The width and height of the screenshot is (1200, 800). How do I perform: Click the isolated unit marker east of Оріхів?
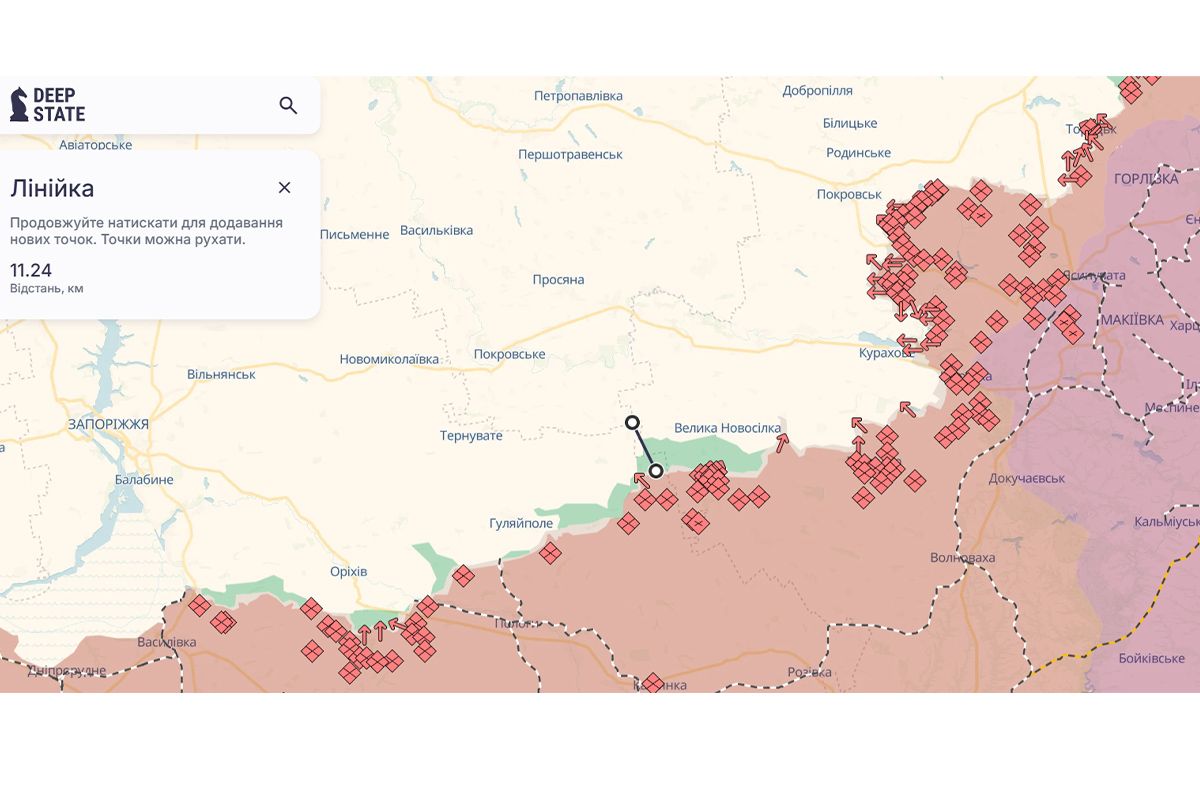coord(463,575)
